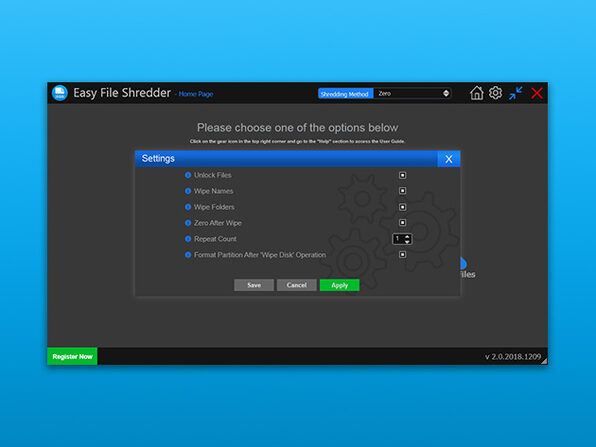The height and width of the screenshot is (447, 596).
Task: Click the Wipe Names label
Action: pos(214,191)
